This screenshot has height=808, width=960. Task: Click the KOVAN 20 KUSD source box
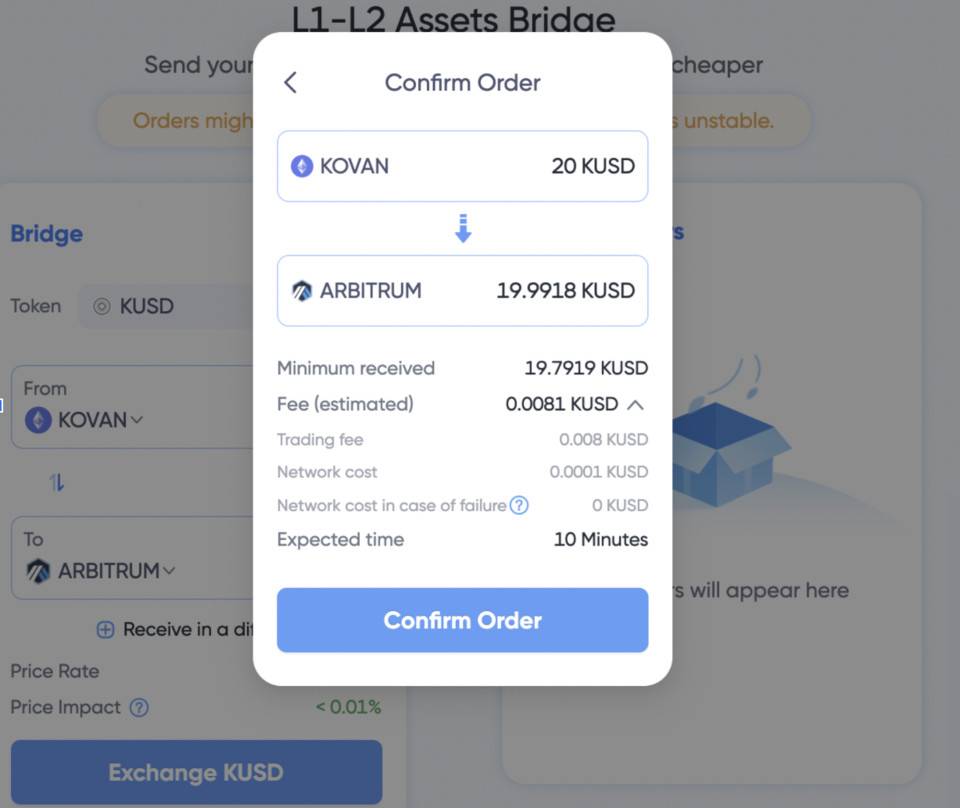pyautogui.click(x=462, y=166)
